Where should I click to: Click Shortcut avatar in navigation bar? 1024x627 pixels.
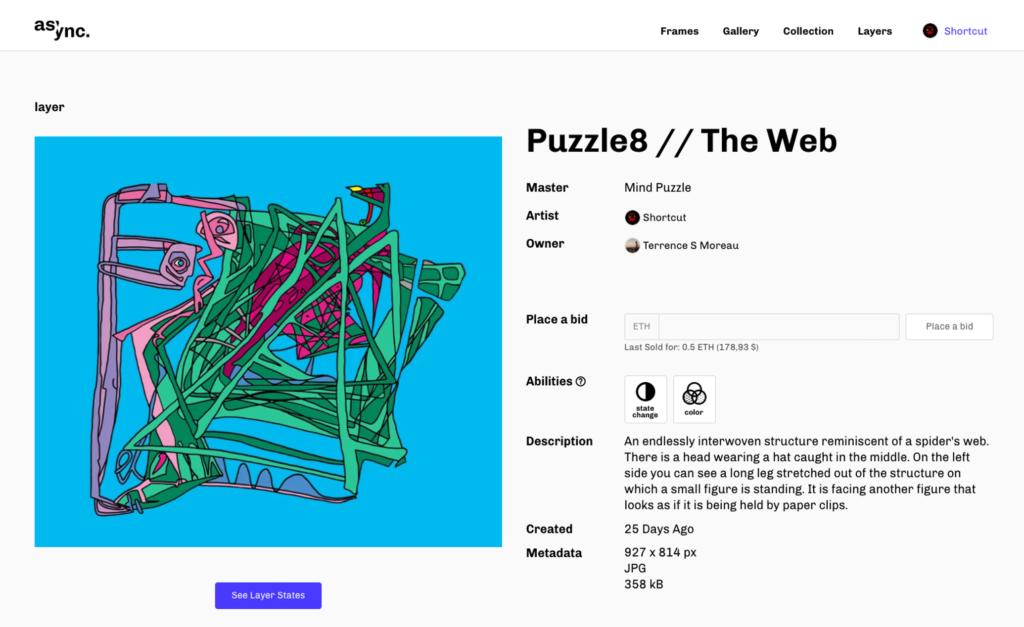930,31
